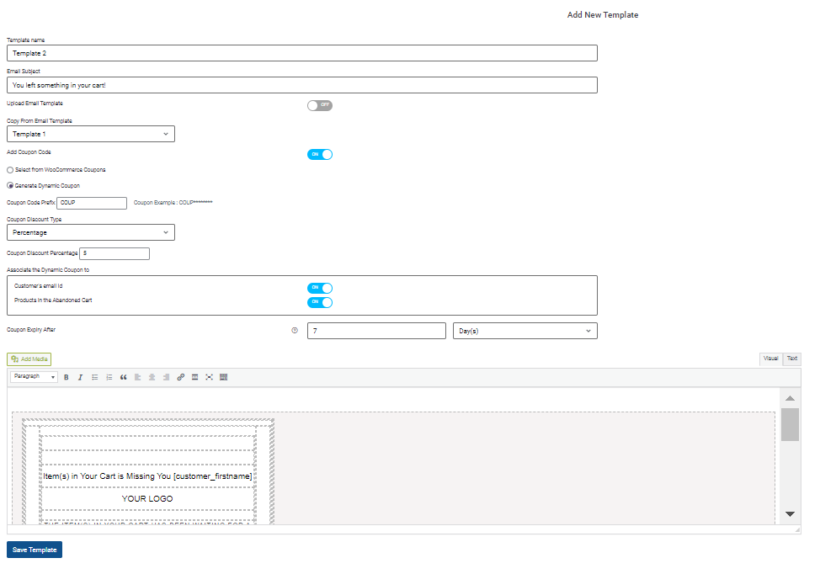Image resolution: width=820 pixels, height=574 pixels.
Task: Toggle the toolbar kitchen sink icon
Action: coord(223,377)
